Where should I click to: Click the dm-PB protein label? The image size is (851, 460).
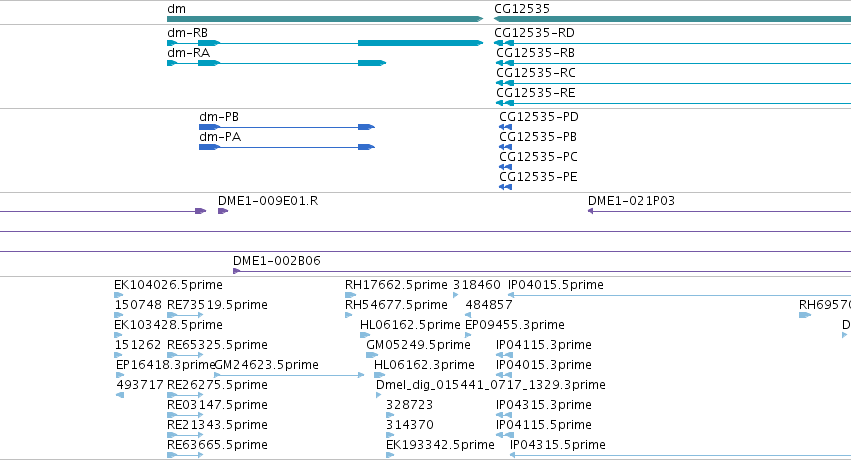[219, 117]
